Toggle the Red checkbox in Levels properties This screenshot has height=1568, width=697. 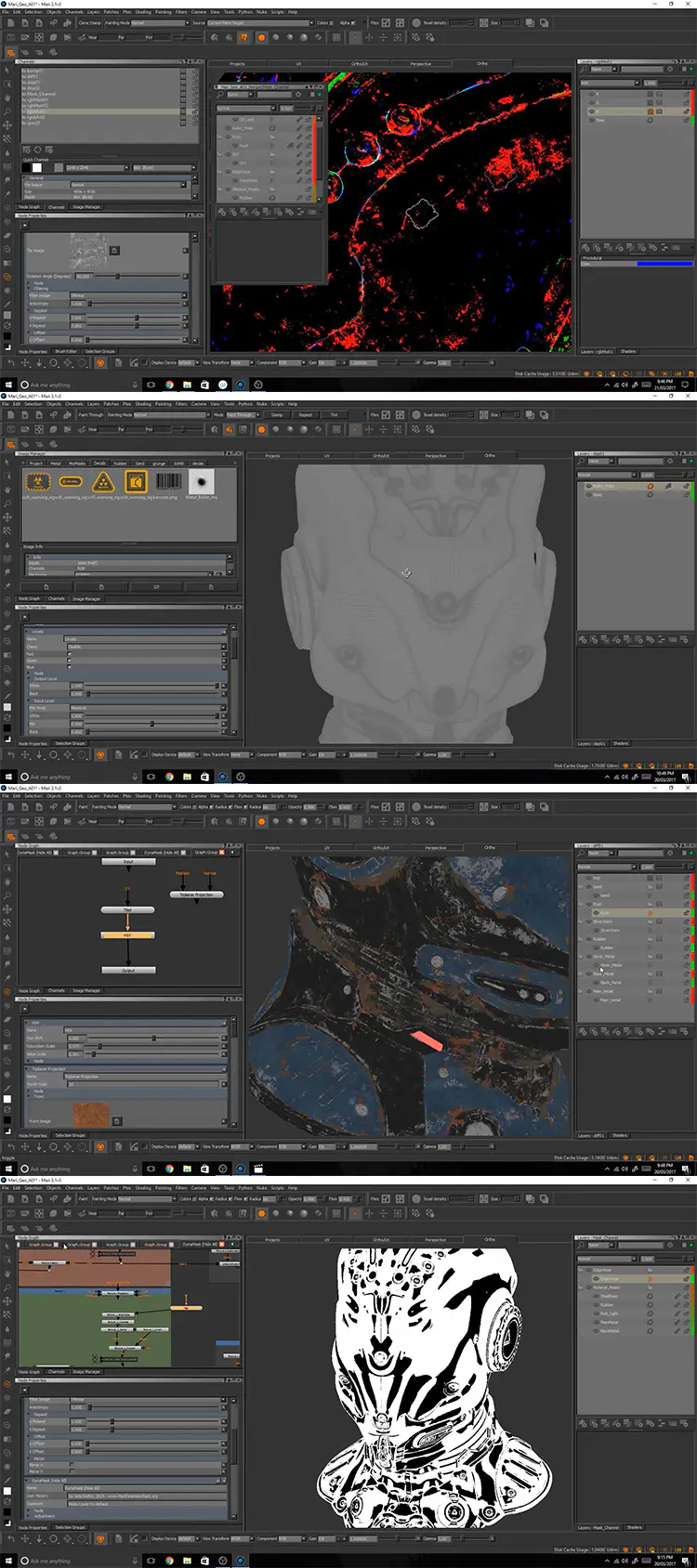click(69, 654)
